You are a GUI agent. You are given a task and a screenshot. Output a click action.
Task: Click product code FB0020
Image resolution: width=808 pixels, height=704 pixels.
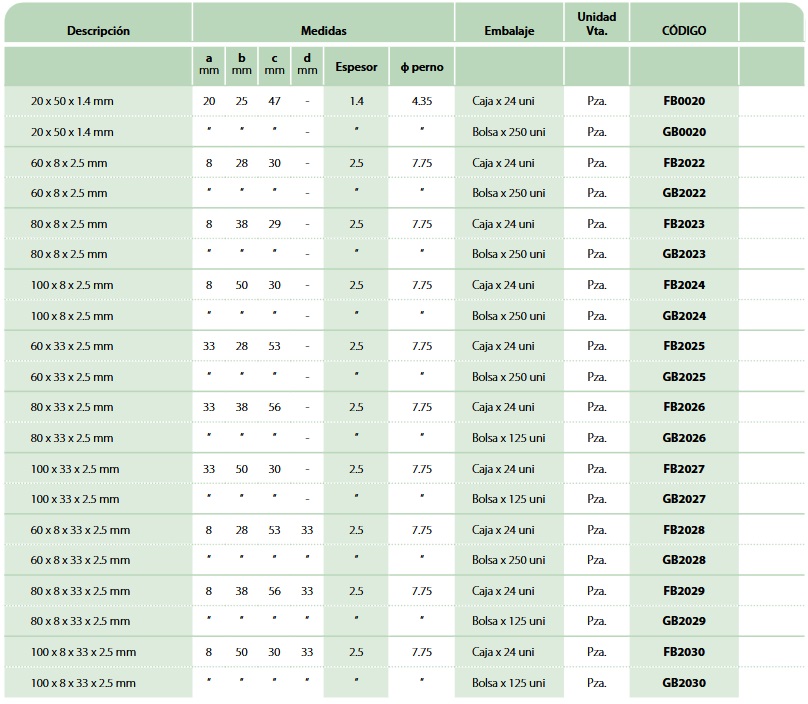pyautogui.click(x=684, y=101)
